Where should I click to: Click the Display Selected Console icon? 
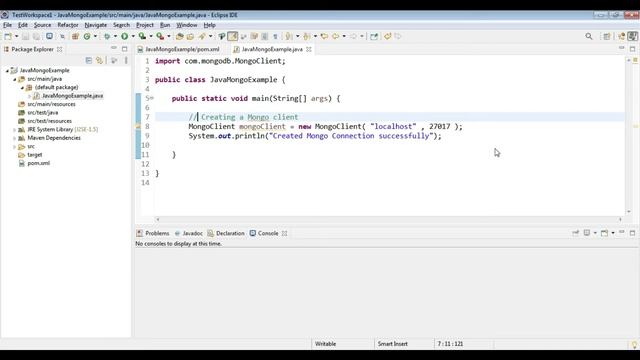[587, 233]
